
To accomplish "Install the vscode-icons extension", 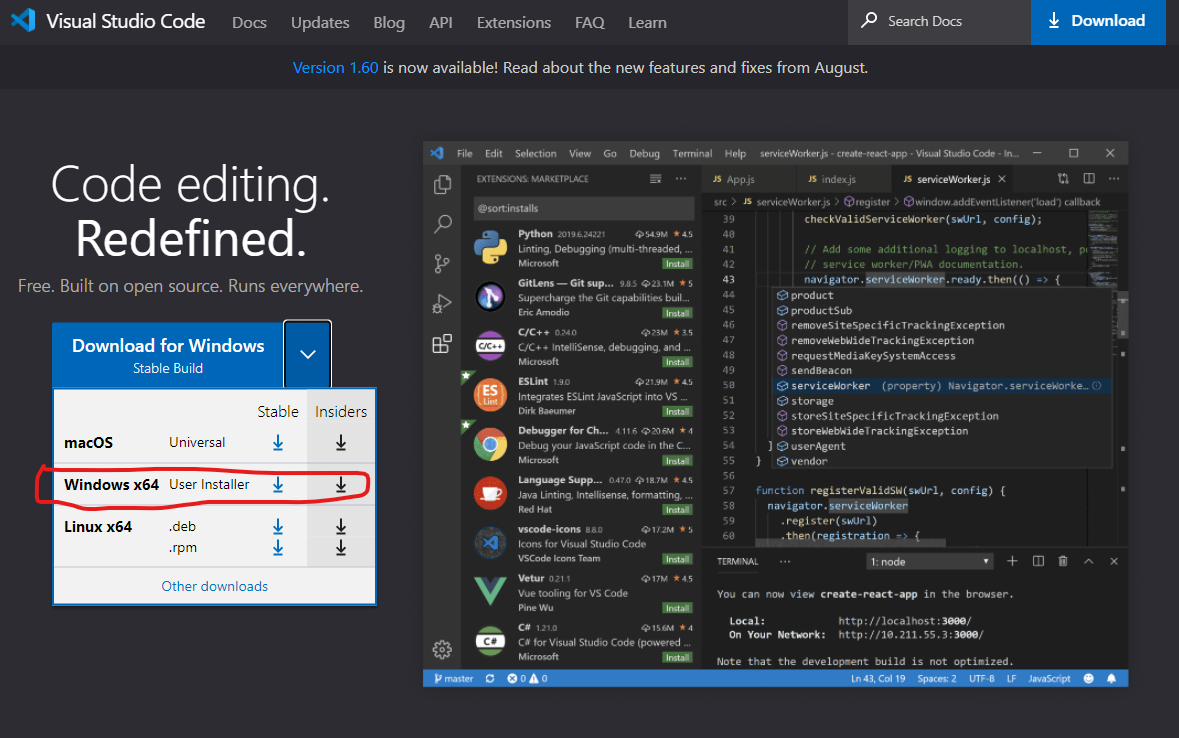I will tap(677, 559).
